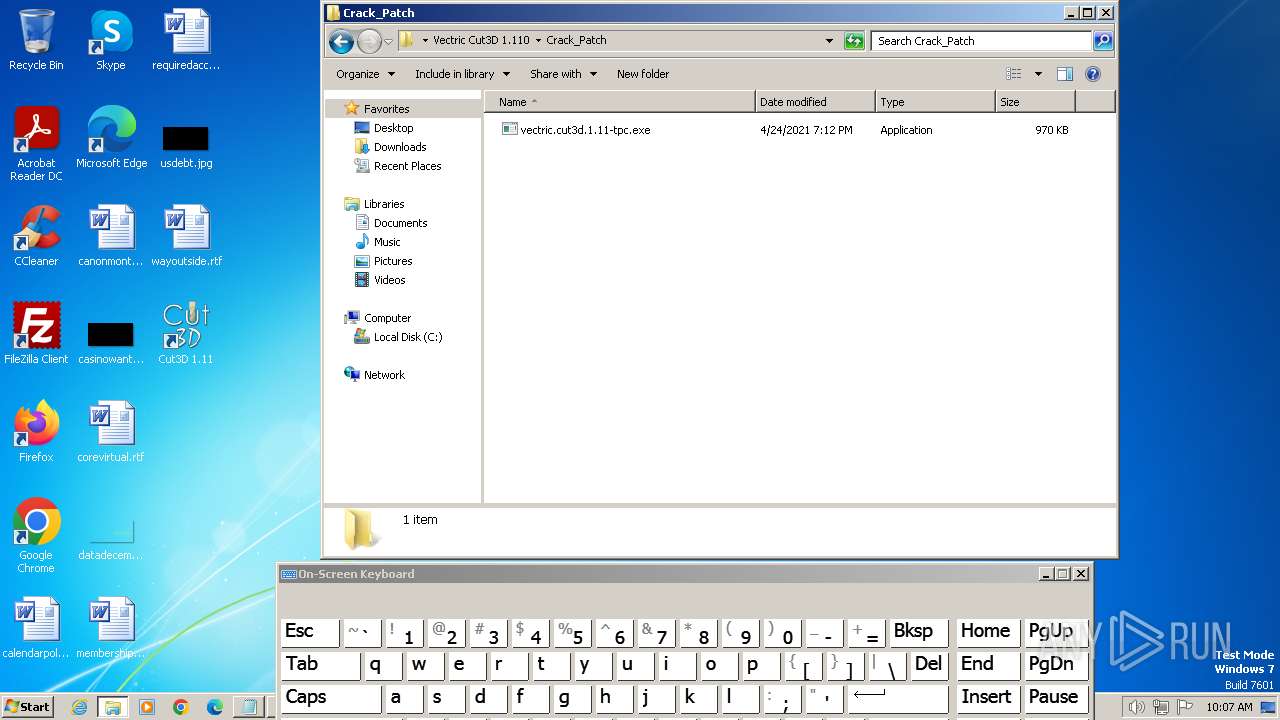Select wayoutside.rtf desktop file
Screen dimensions: 1280x720
186,236
